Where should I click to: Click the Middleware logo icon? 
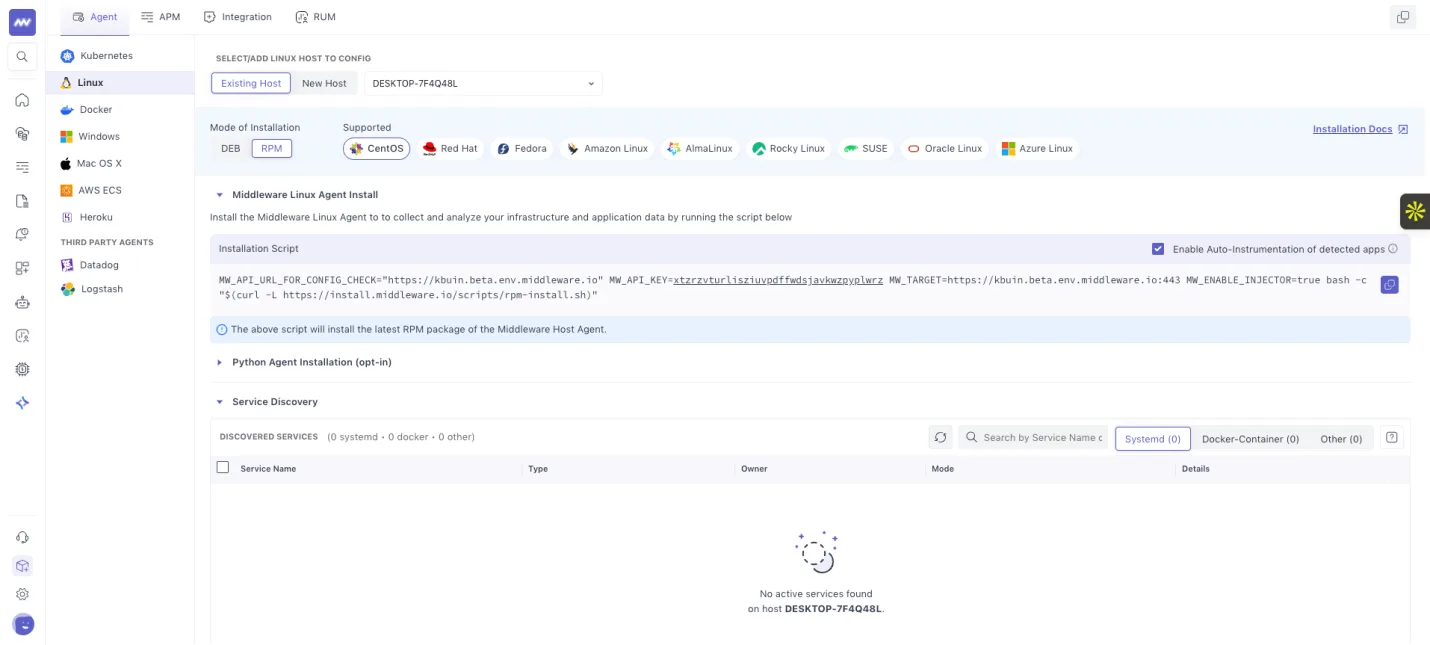click(x=22, y=21)
